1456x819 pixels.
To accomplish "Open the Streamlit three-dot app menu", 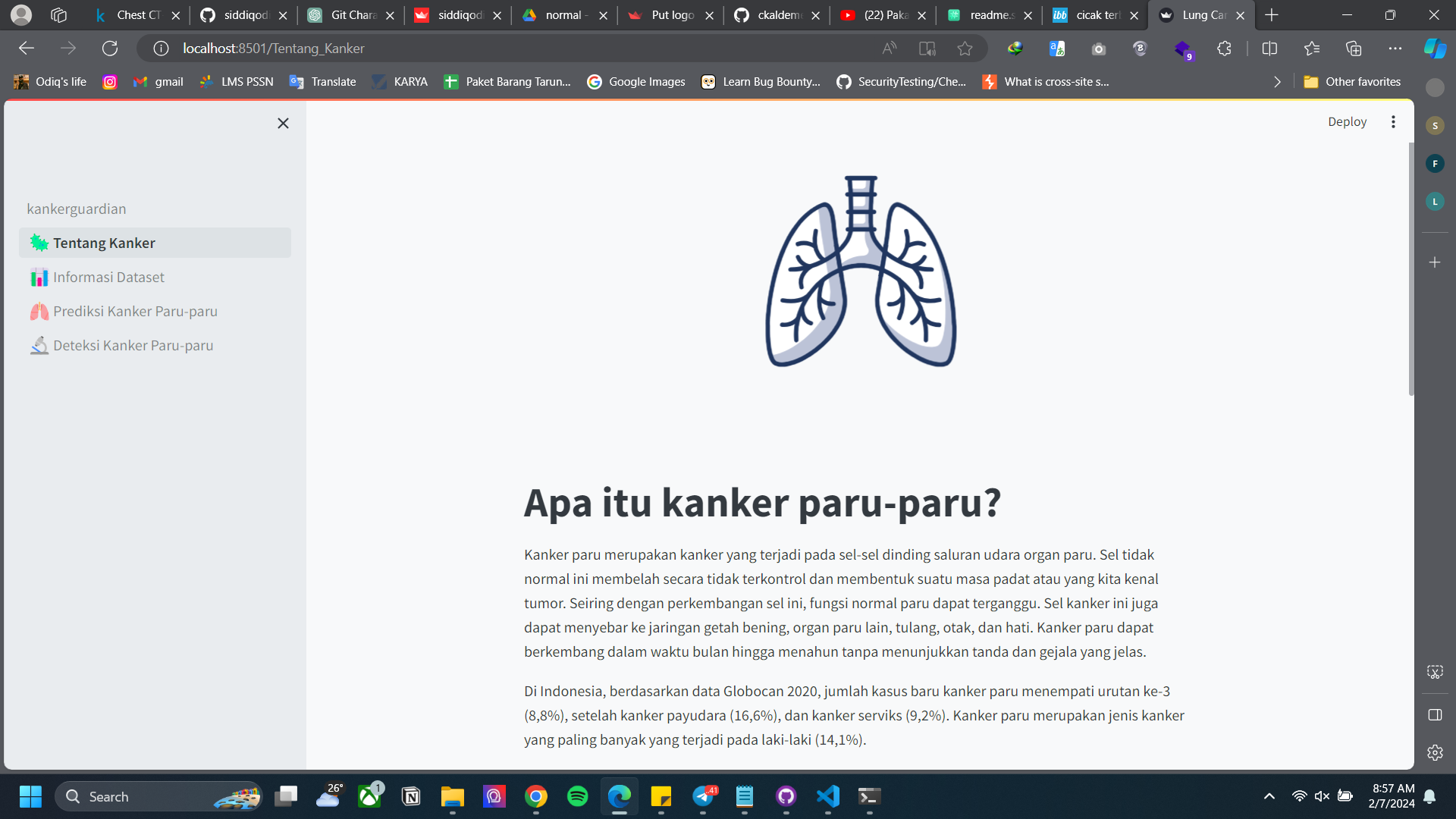I will tap(1393, 121).
